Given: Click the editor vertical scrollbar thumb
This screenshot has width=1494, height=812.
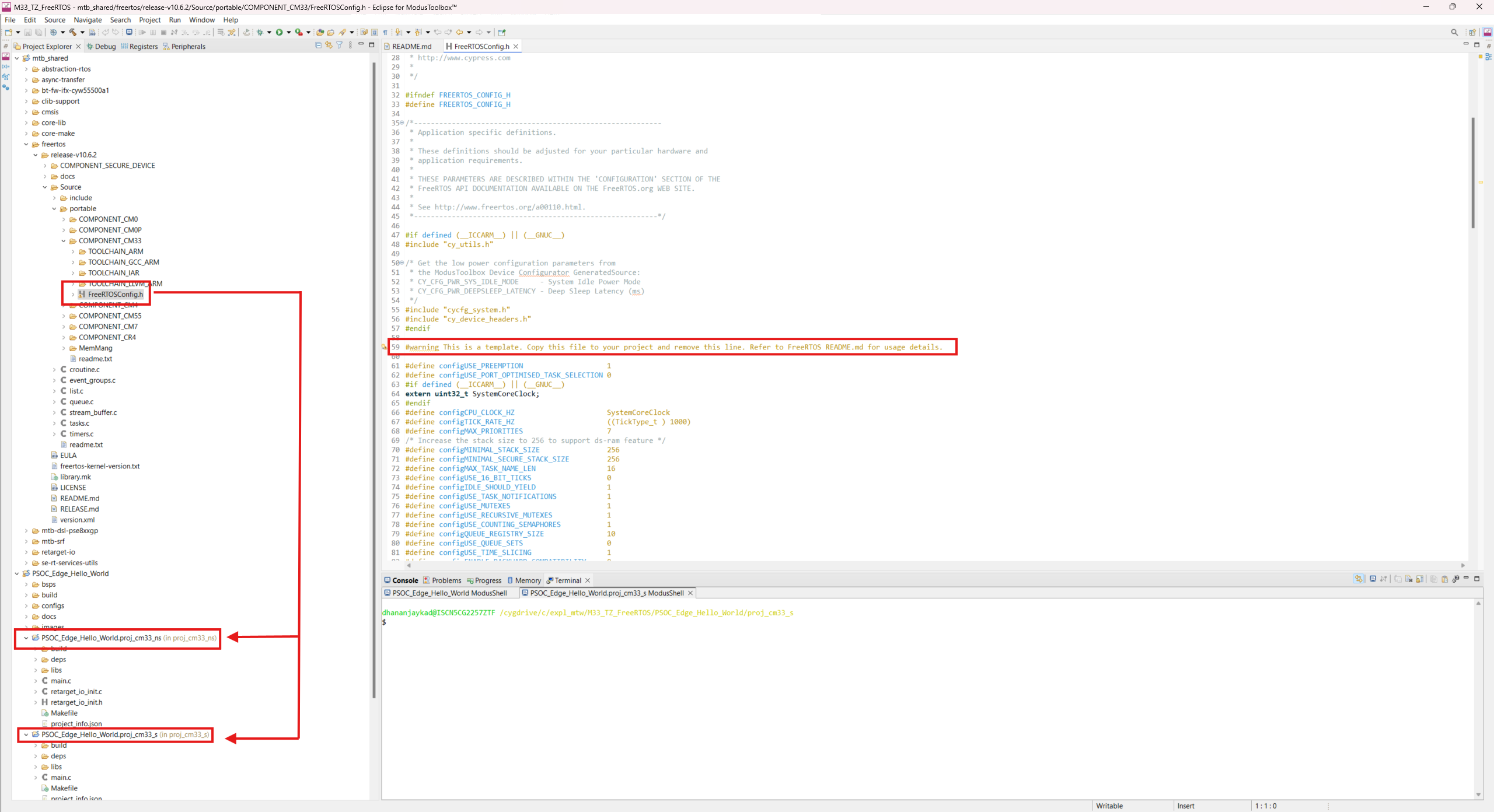Looking at the screenshot, I should click(x=1473, y=172).
